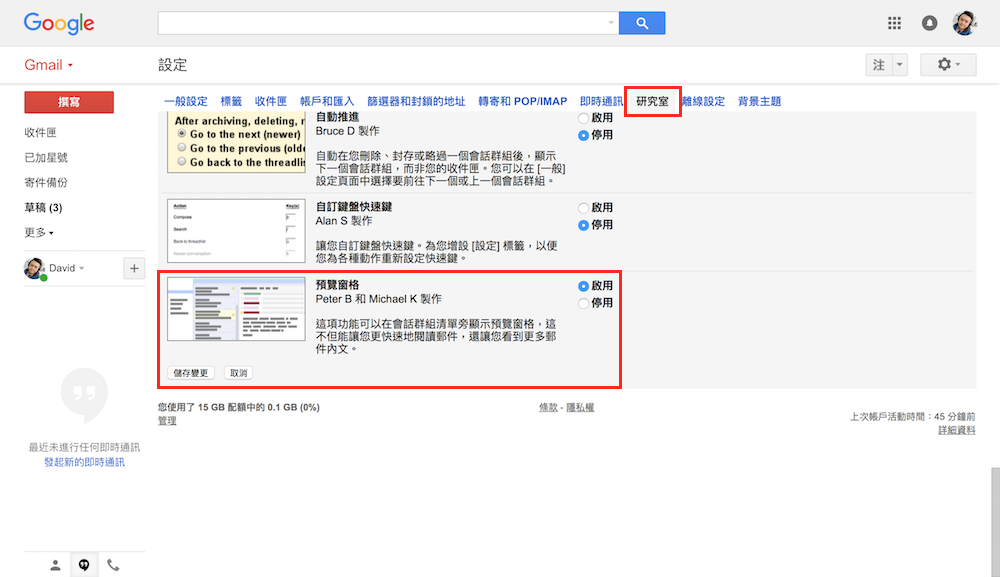Open the notifications bell icon
The image size is (1000, 577).
[930, 23]
